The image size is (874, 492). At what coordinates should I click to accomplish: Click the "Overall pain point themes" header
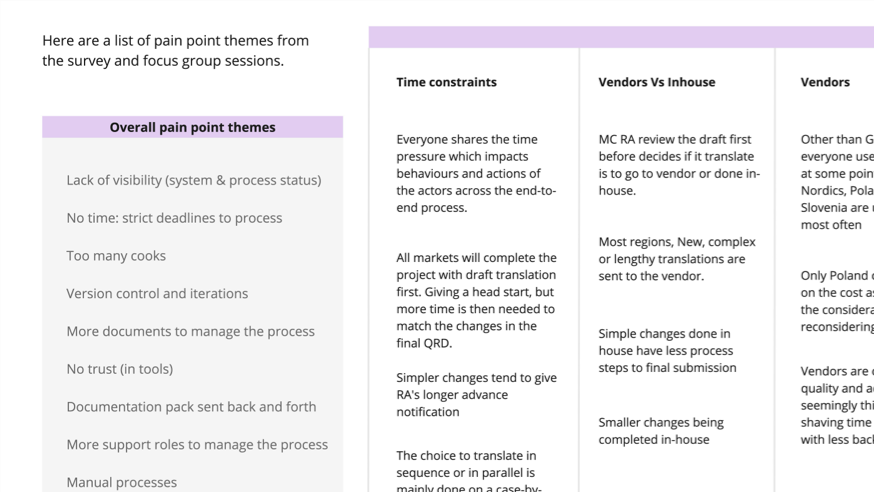pyautogui.click(x=192, y=127)
